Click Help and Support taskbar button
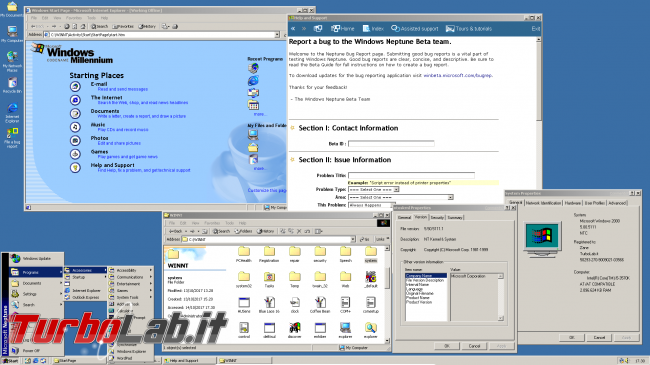Screen dimensions: 650x365 pyautogui.click(x=189, y=361)
